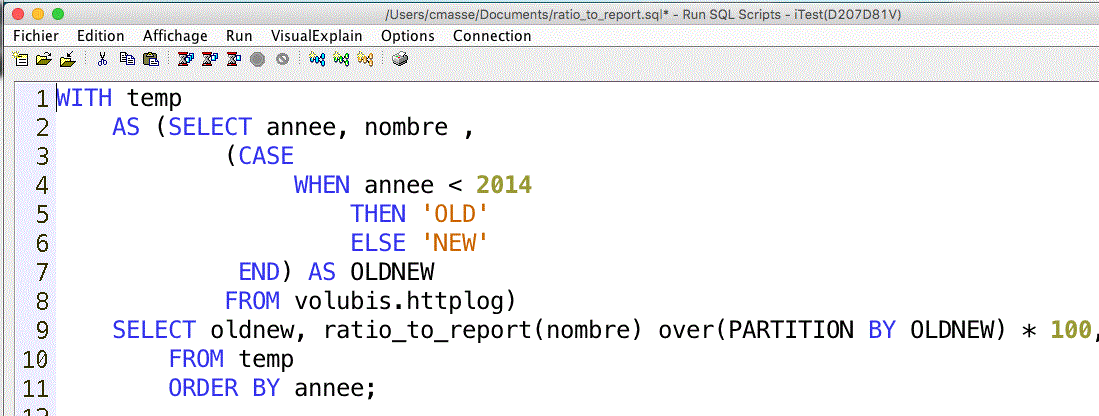Open the Connection menu
Viewport: 1099px width, 416px height.
click(x=492, y=36)
